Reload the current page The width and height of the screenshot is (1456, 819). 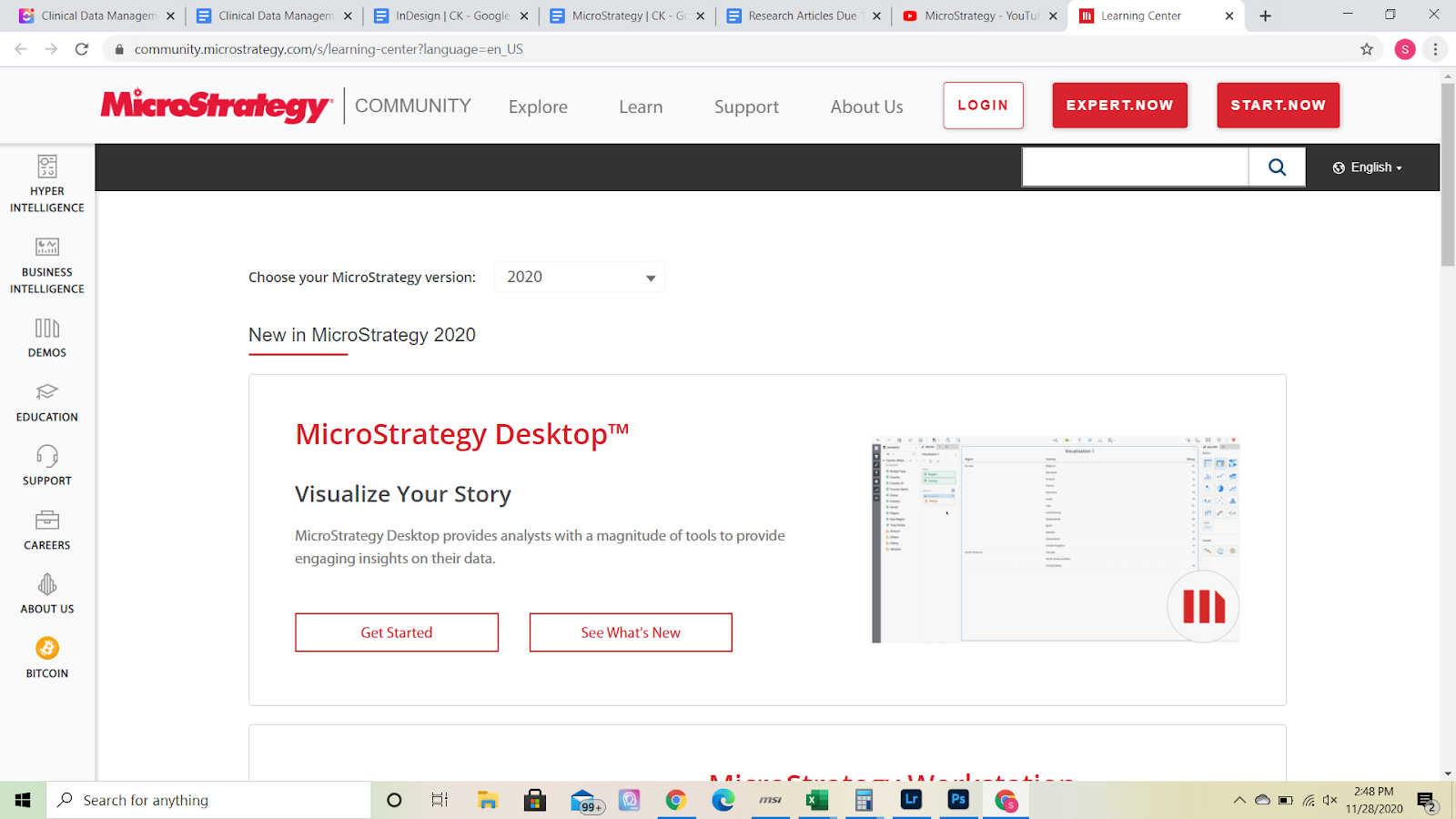82,49
